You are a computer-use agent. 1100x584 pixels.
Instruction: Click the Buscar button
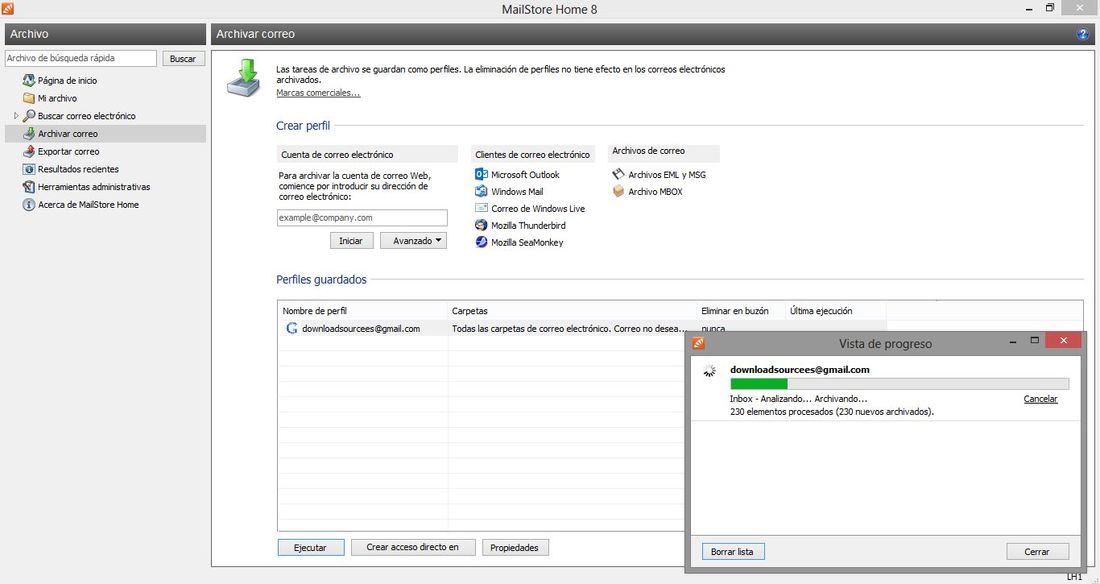pos(182,58)
